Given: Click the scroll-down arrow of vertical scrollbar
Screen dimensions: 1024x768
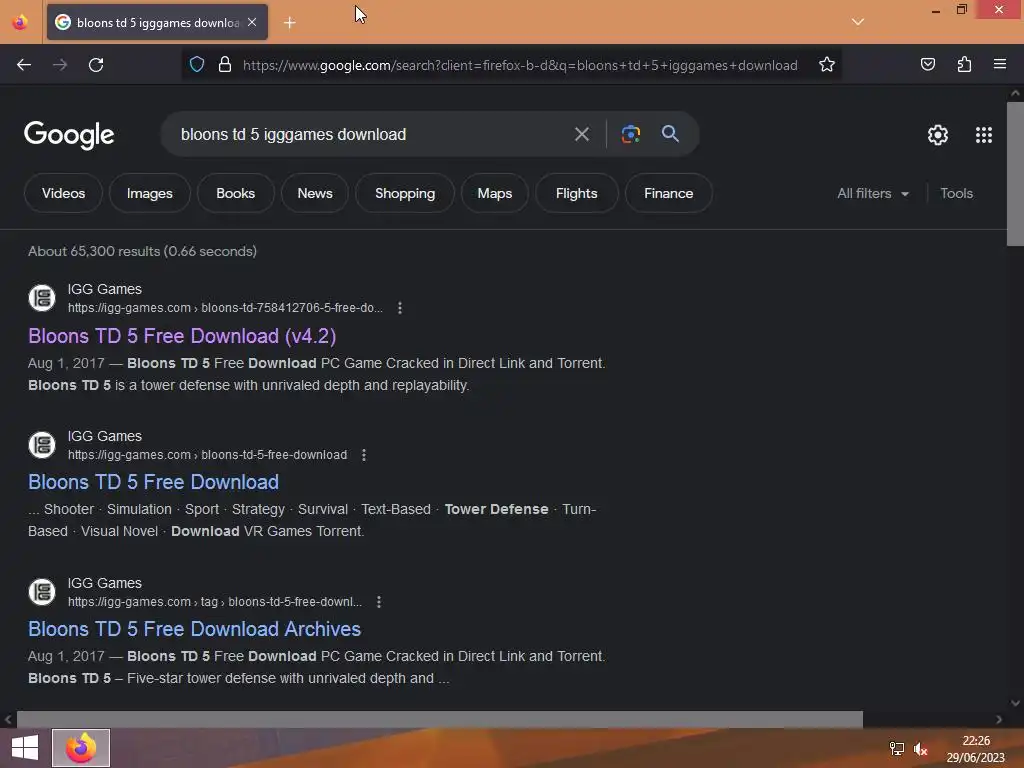Looking at the screenshot, I should click(x=1015, y=703).
